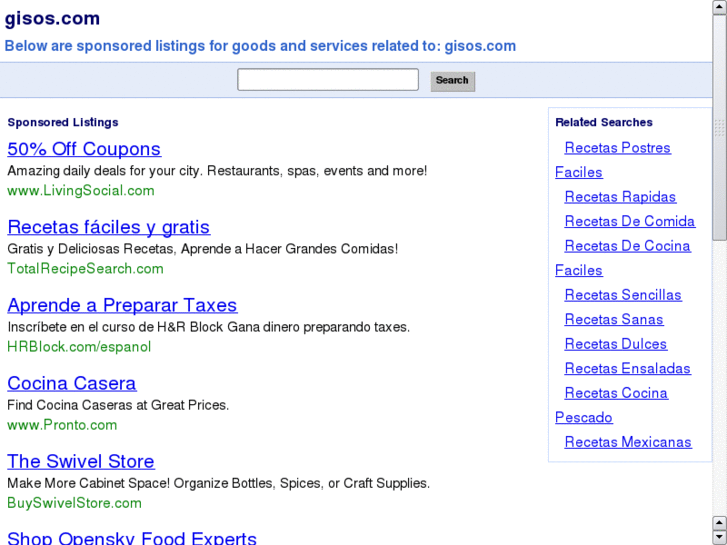Select Recetas Dulces related search
This screenshot has width=727, height=545.
[616, 344]
